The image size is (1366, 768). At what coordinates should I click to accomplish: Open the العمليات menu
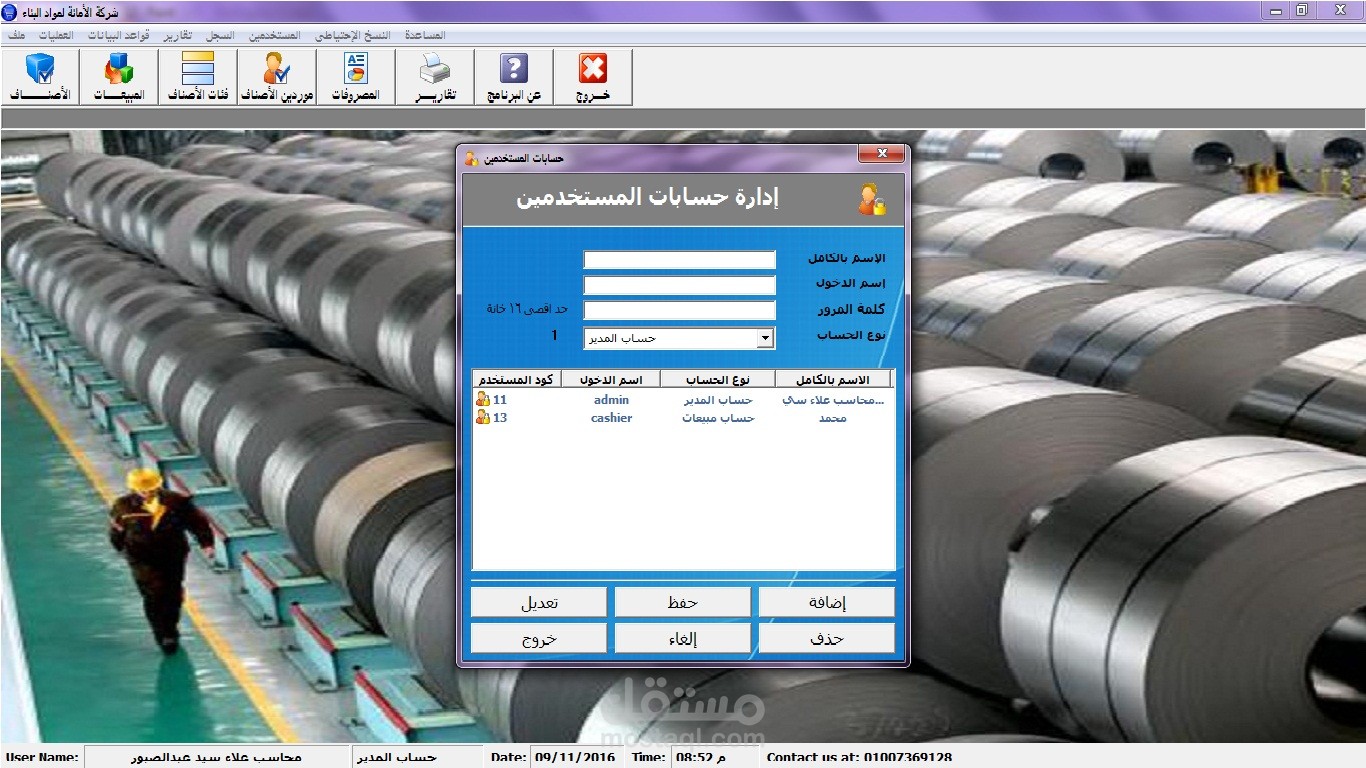pos(55,35)
